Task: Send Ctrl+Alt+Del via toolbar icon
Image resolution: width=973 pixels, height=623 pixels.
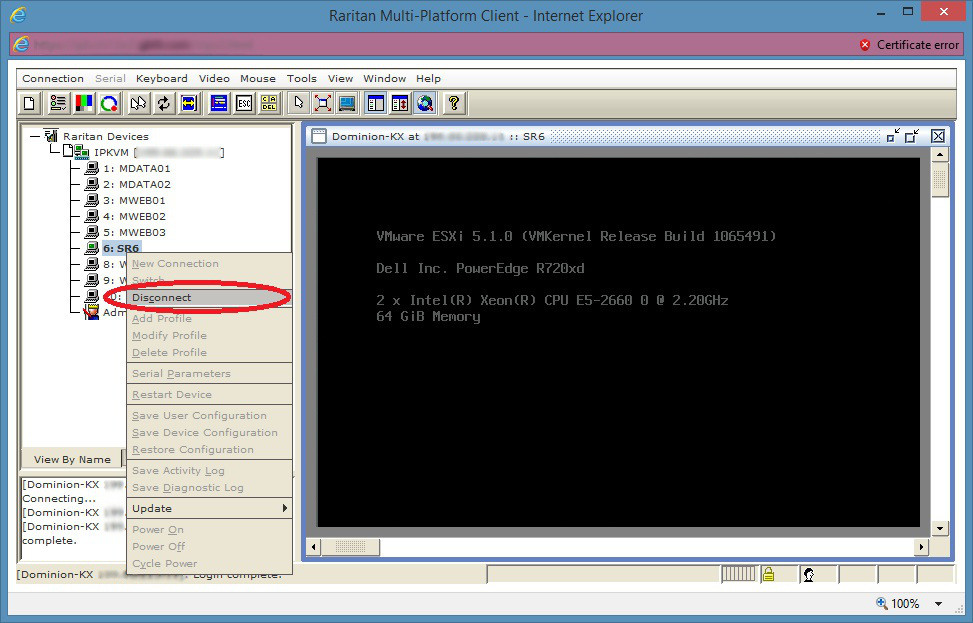Action: tap(269, 103)
